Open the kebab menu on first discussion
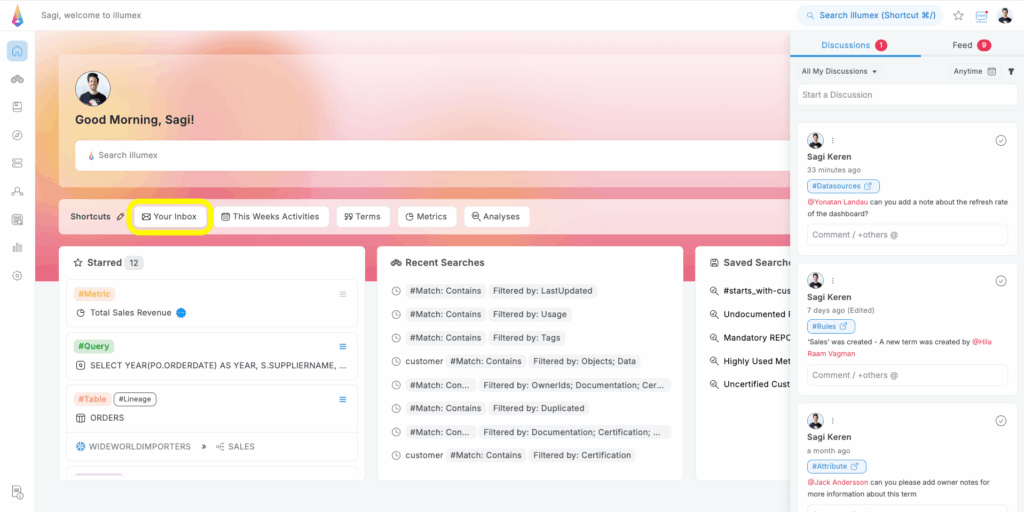The height and width of the screenshot is (512, 1024). tap(833, 141)
